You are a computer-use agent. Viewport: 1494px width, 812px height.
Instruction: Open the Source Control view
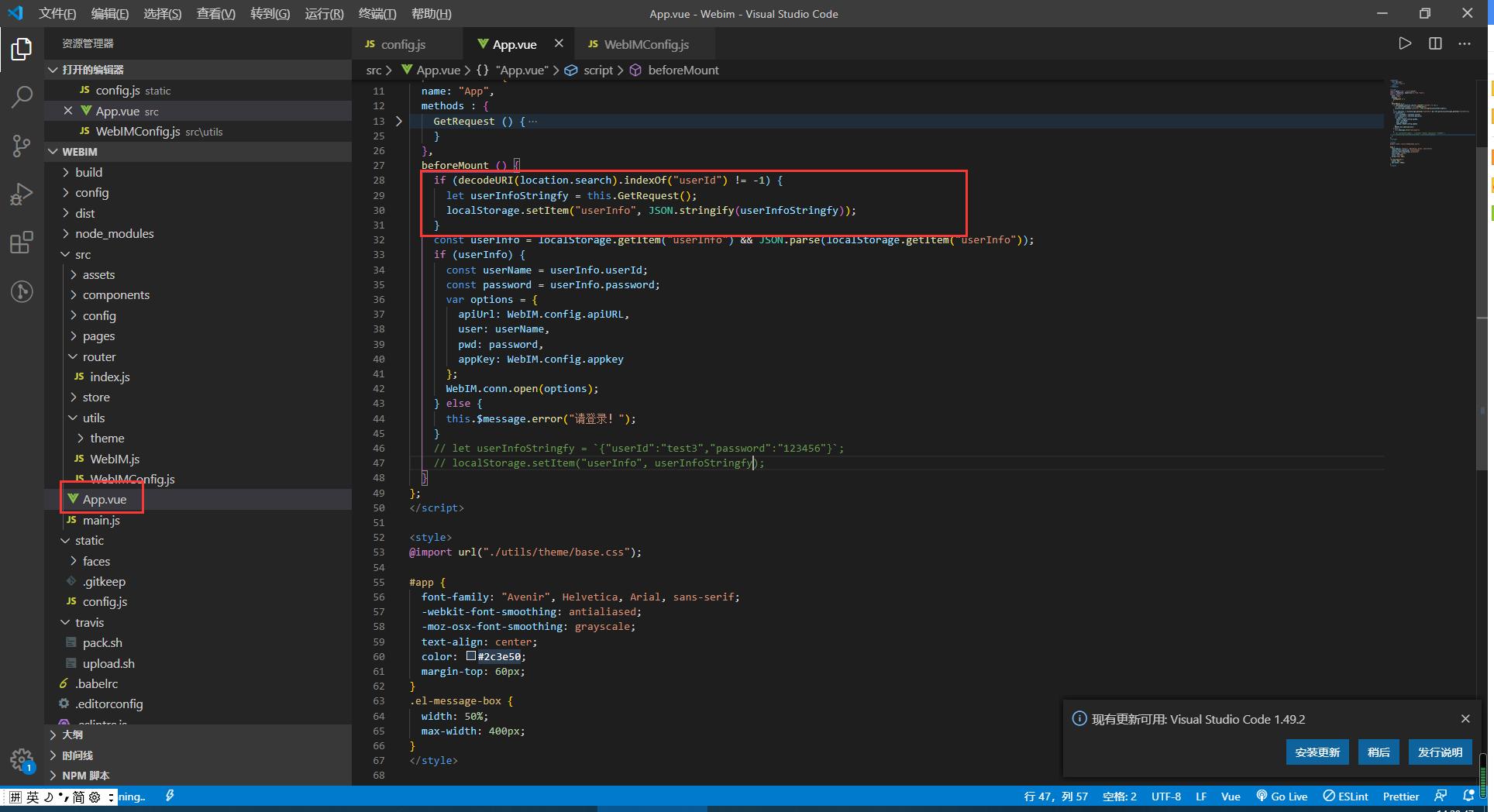pos(22,146)
